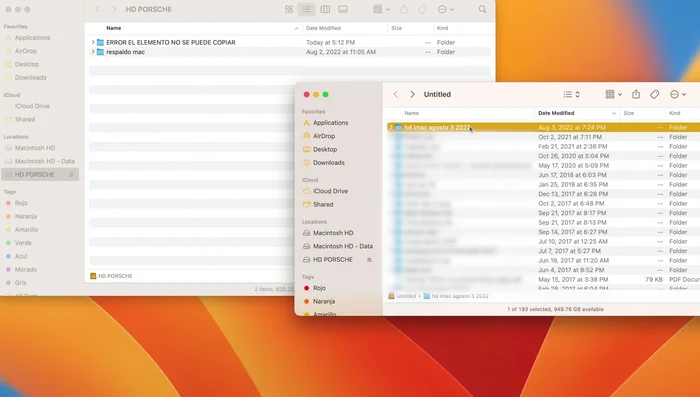Open group-by menu in HD PORSCHE window
The image size is (700, 397).
click(381, 9)
